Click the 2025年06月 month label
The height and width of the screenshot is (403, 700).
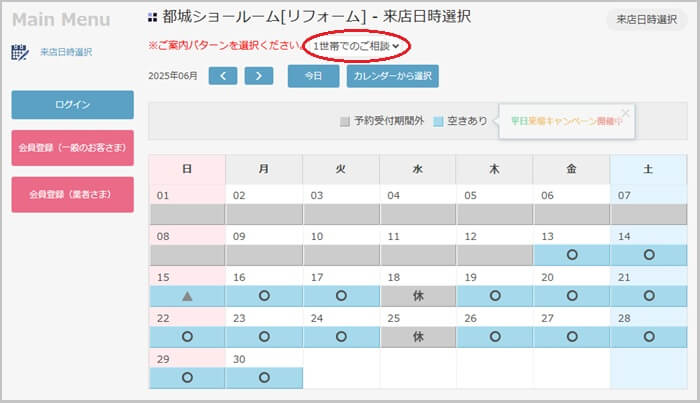[173, 76]
